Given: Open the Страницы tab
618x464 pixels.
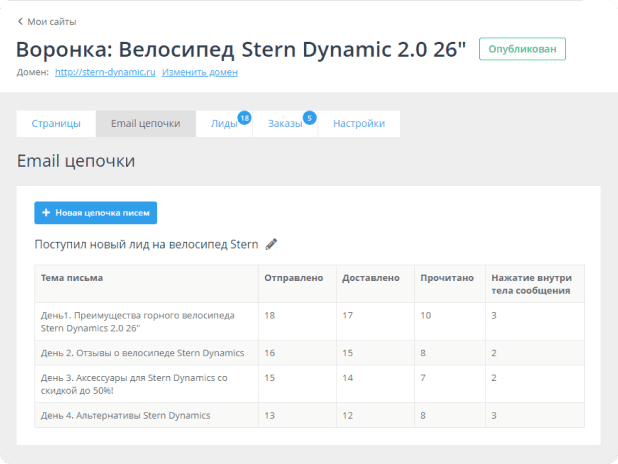Looking at the screenshot, I should [x=56, y=124].
